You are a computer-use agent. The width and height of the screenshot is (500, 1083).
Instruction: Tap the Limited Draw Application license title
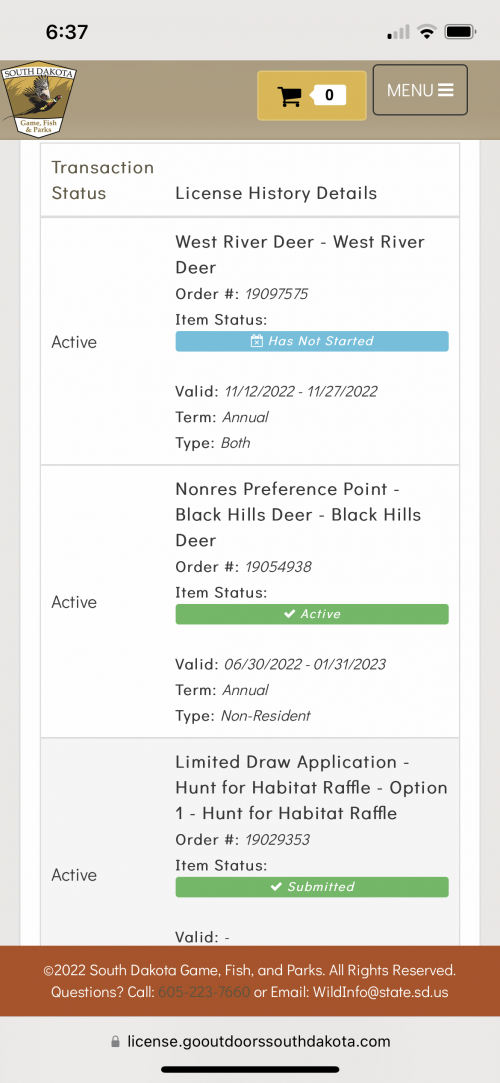311,787
